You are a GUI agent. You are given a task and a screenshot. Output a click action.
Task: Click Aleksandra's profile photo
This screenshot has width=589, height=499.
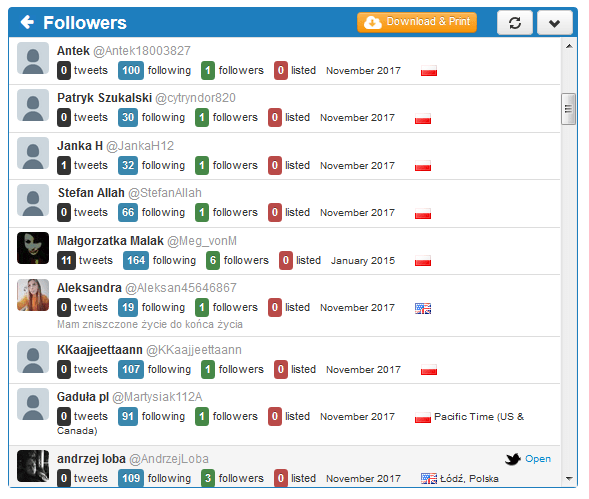pyautogui.click(x=33, y=295)
